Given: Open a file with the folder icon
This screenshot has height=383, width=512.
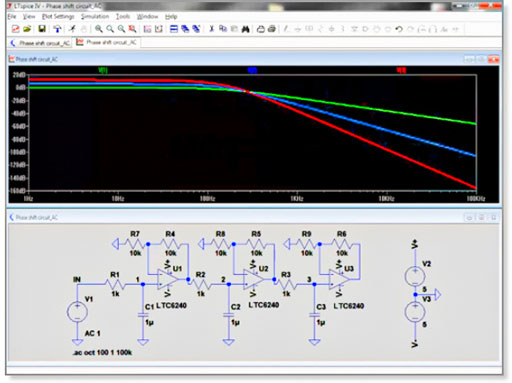Looking at the screenshot, I should [27, 29].
